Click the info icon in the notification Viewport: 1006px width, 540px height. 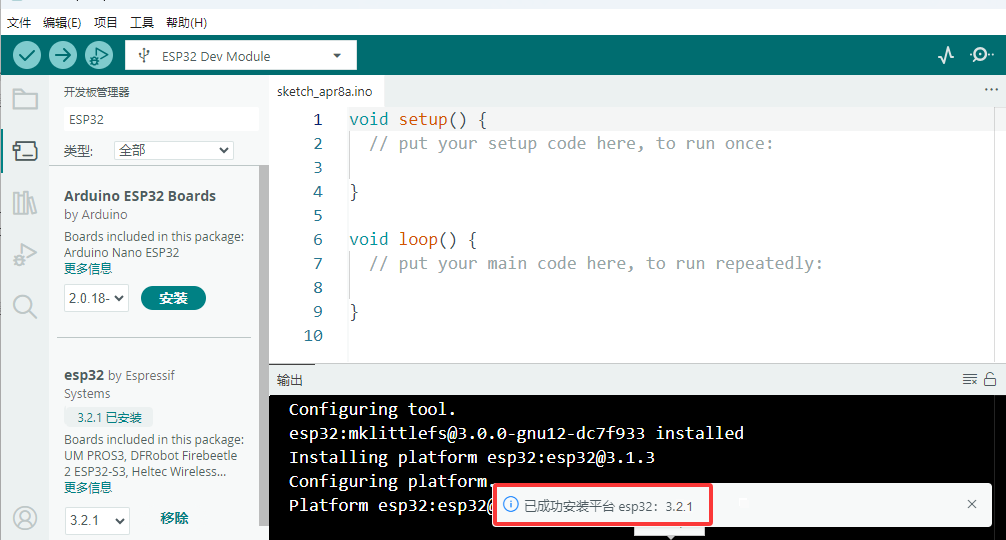[x=511, y=504]
